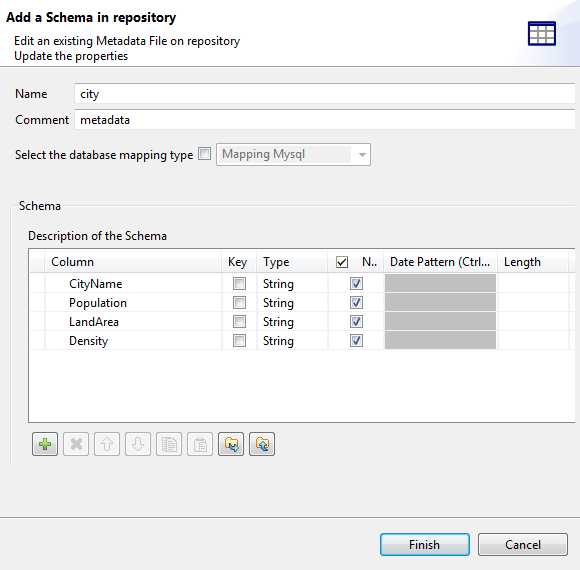The width and height of the screenshot is (580, 570).
Task: Click the Length cell of CityName row
Action: tap(533, 284)
